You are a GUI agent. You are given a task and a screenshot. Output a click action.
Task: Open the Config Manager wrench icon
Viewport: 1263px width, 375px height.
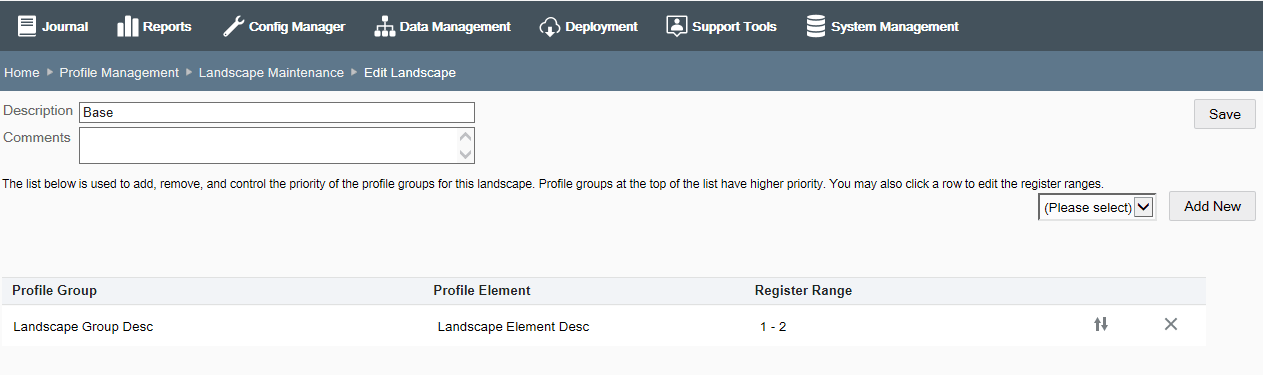pyautogui.click(x=232, y=27)
